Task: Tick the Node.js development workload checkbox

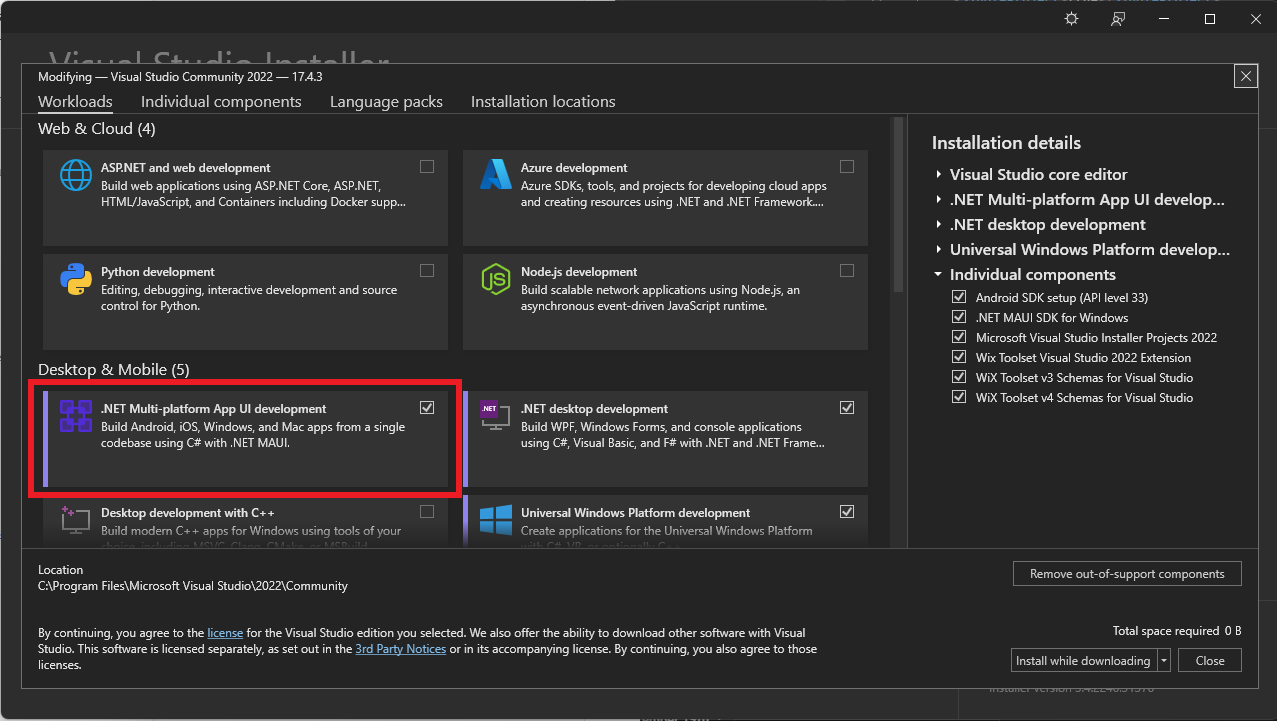Action: tap(847, 271)
